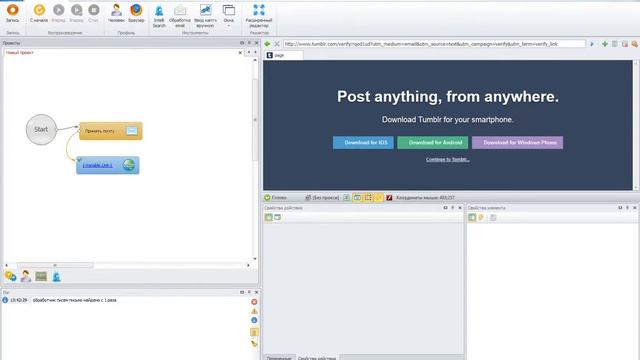Click the globe icon on the blue block
The height and width of the screenshot is (360, 640).
coord(129,165)
